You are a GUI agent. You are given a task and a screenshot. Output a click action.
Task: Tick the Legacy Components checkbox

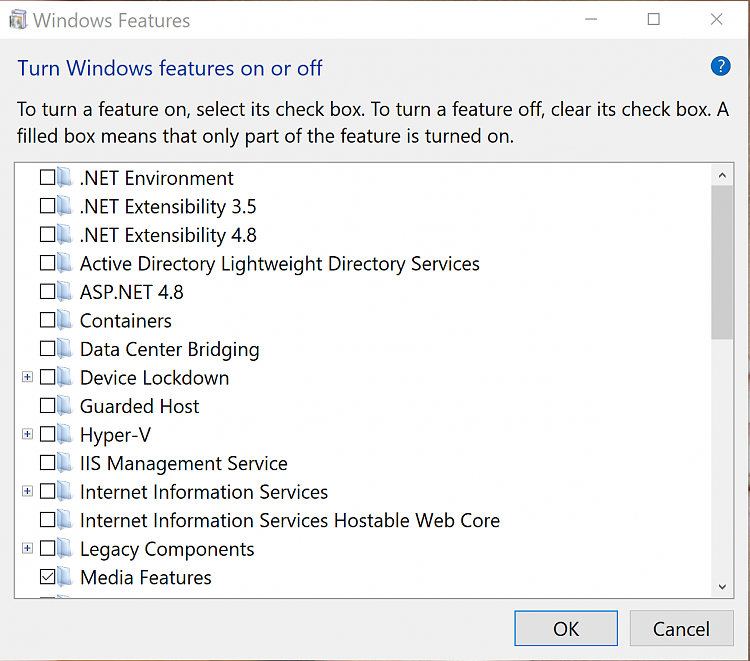click(x=47, y=548)
